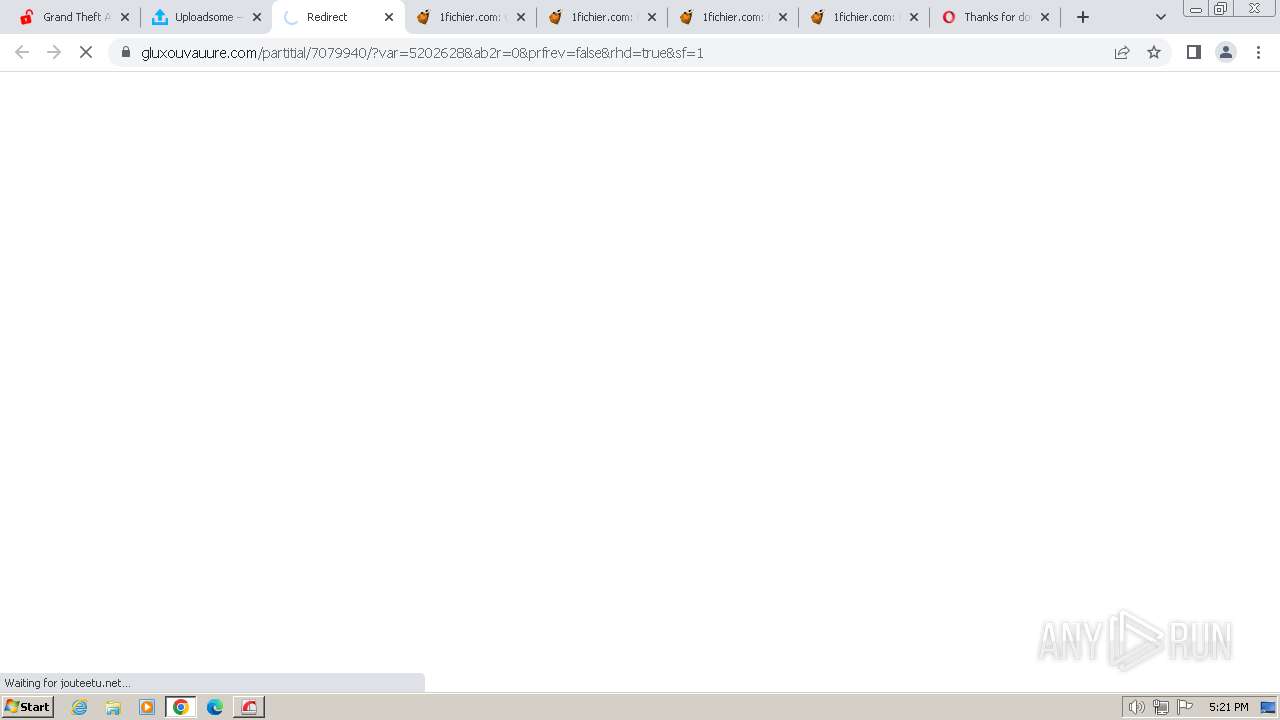Viewport: 1280px width, 720px height.
Task: Open network tray icon
Action: coord(1161,707)
